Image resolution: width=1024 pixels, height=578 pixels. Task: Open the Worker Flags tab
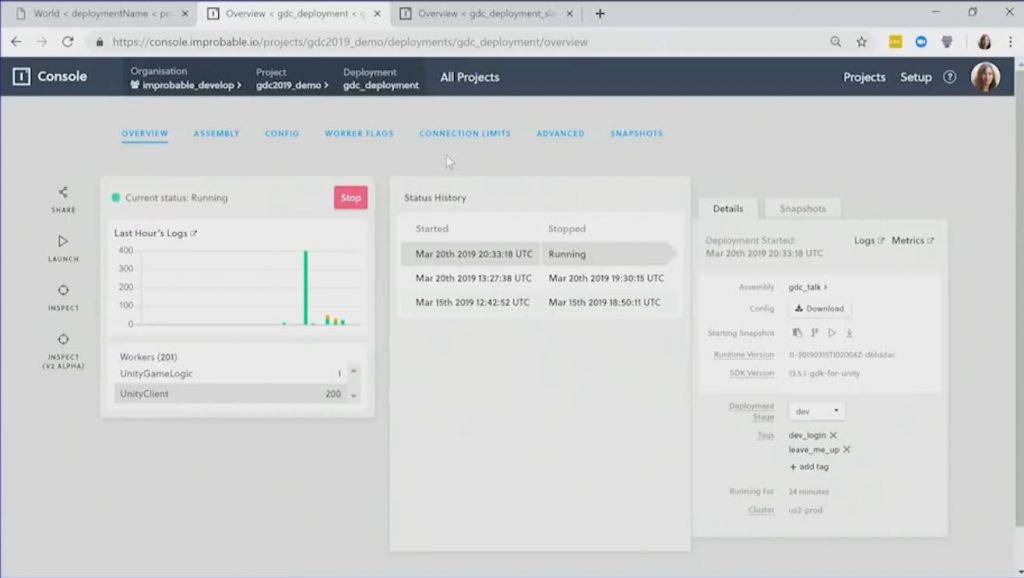[x=359, y=133]
